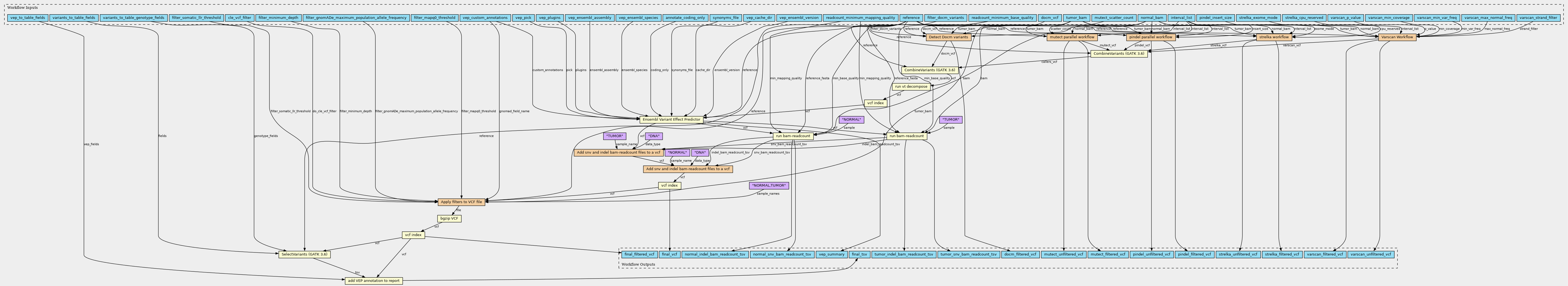Click the varscan_filtered_vcf output node
The height and width of the screenshot is (286, 1568).
[x=1325, y=254]
